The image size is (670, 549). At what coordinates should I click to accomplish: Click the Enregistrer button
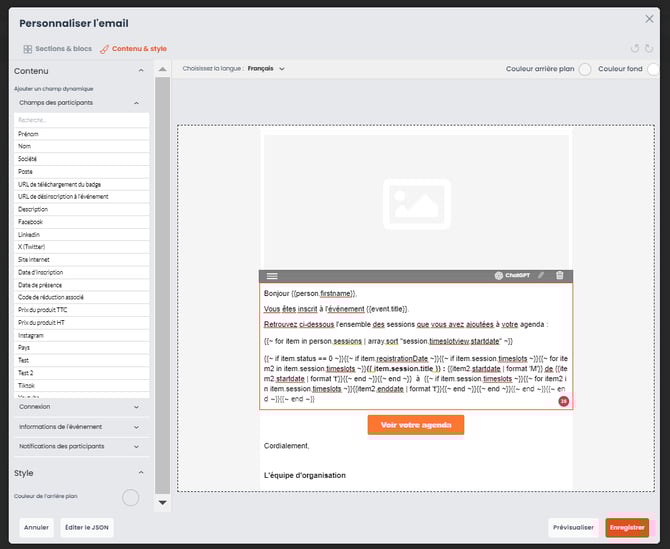coord(627,527)
